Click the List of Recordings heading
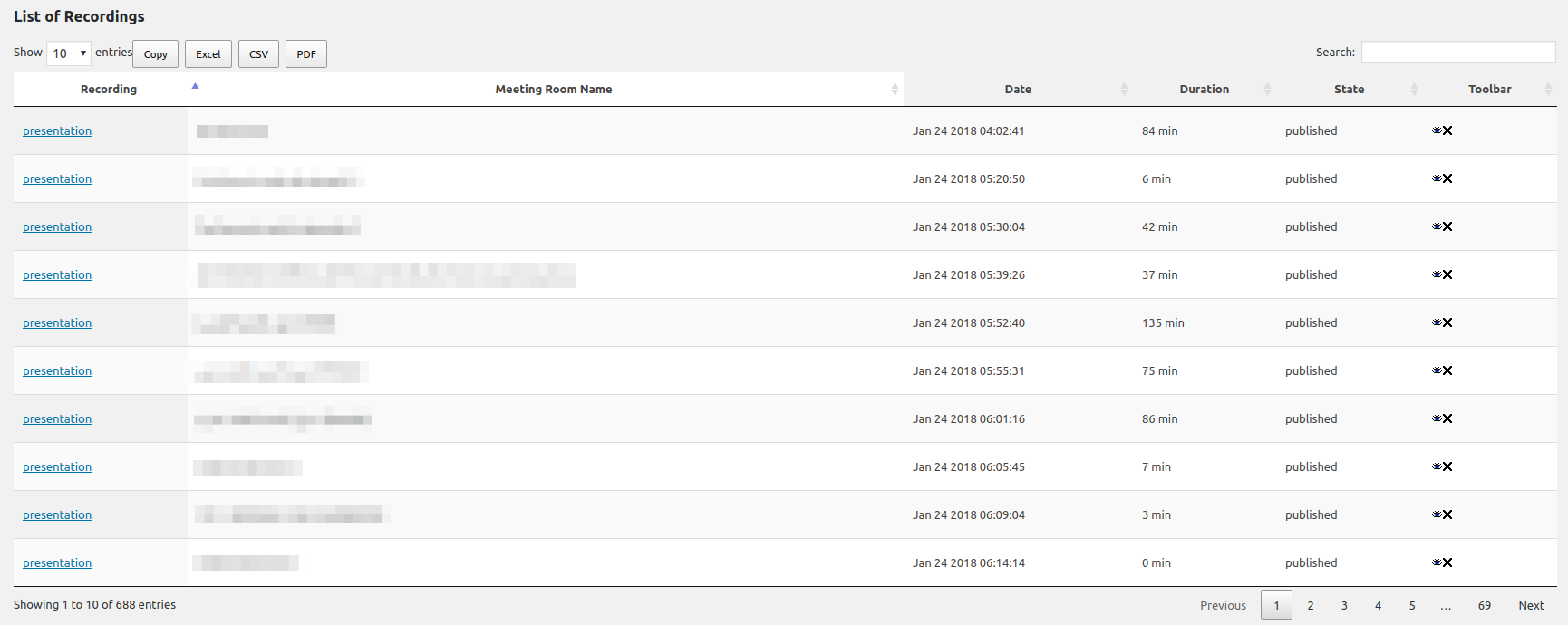Viewport: 1568px width, 625px height. pyautogui.click(x=79, y=16)
